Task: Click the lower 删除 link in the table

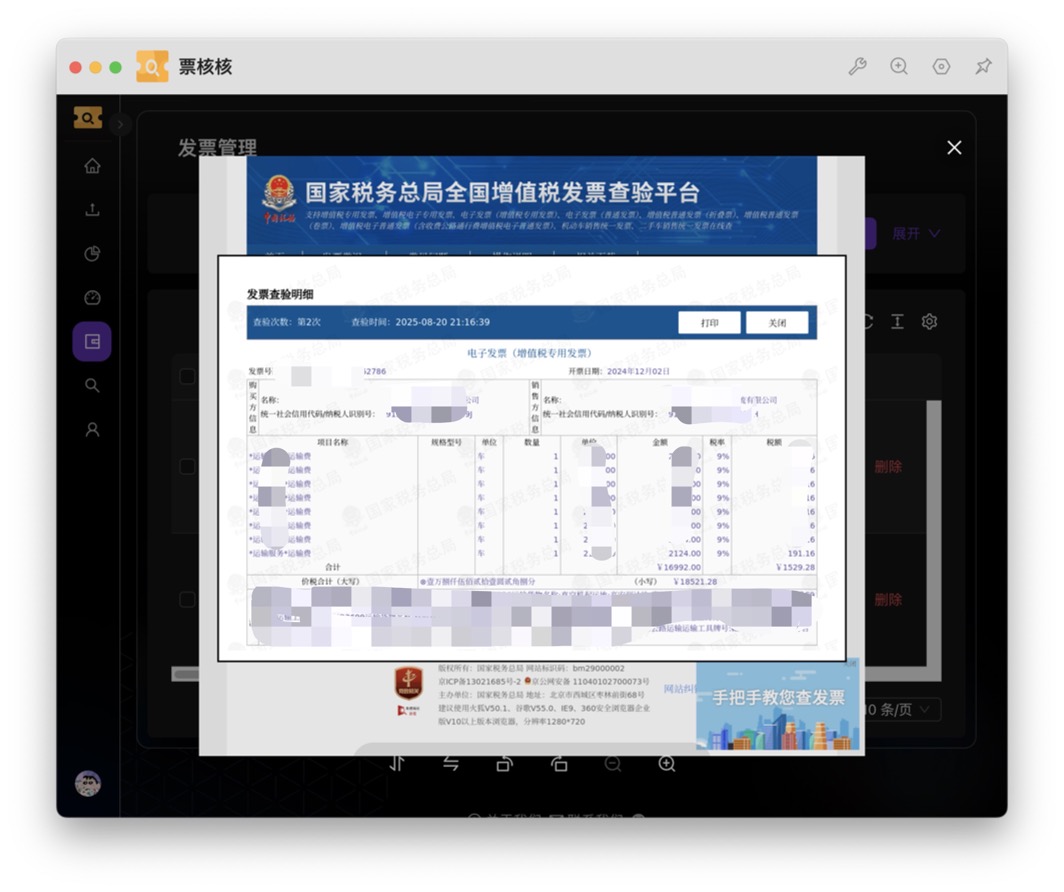Action: tap(888, 600)
